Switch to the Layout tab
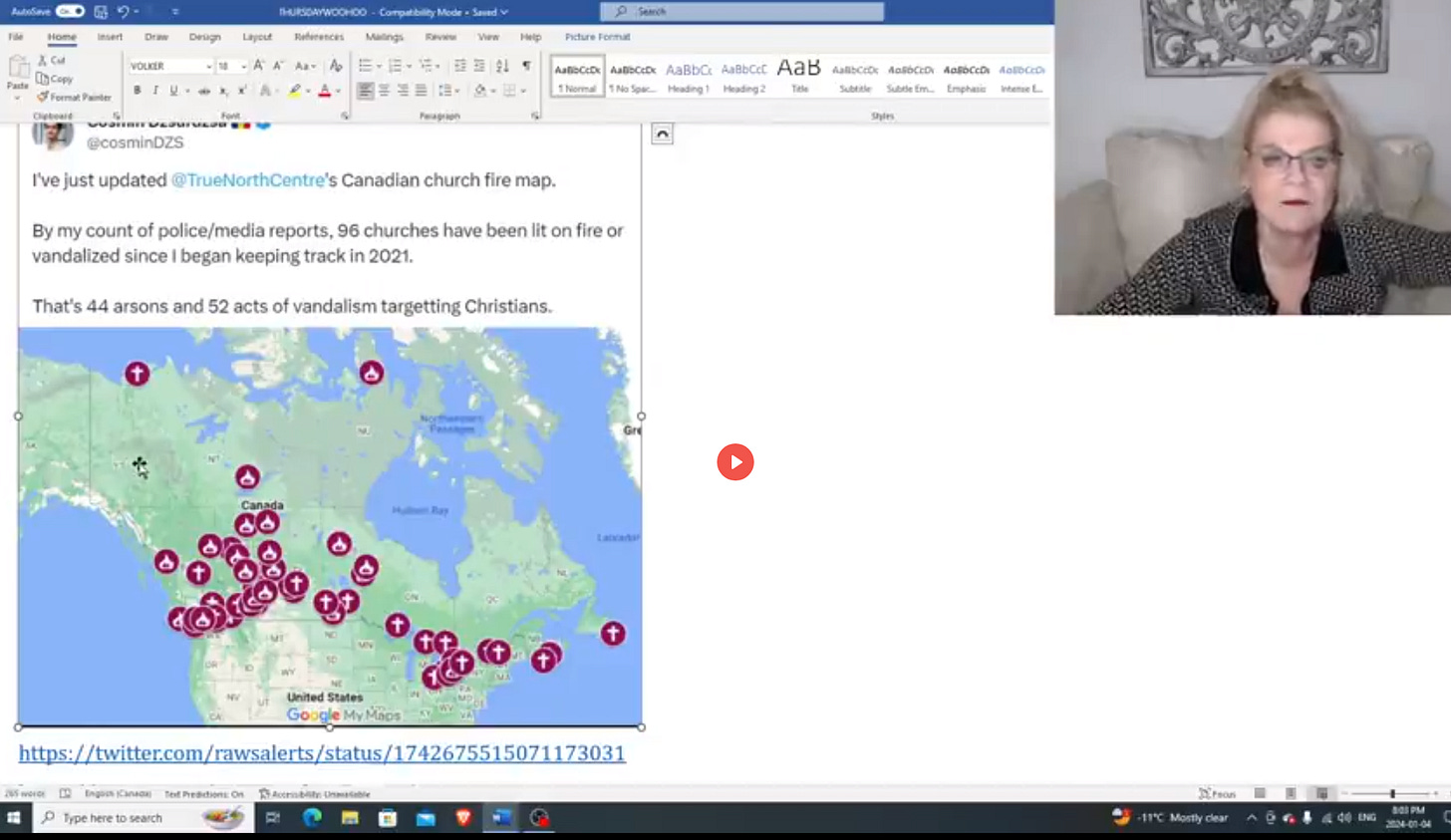The image size is (1451, 840). coord(257,37)
